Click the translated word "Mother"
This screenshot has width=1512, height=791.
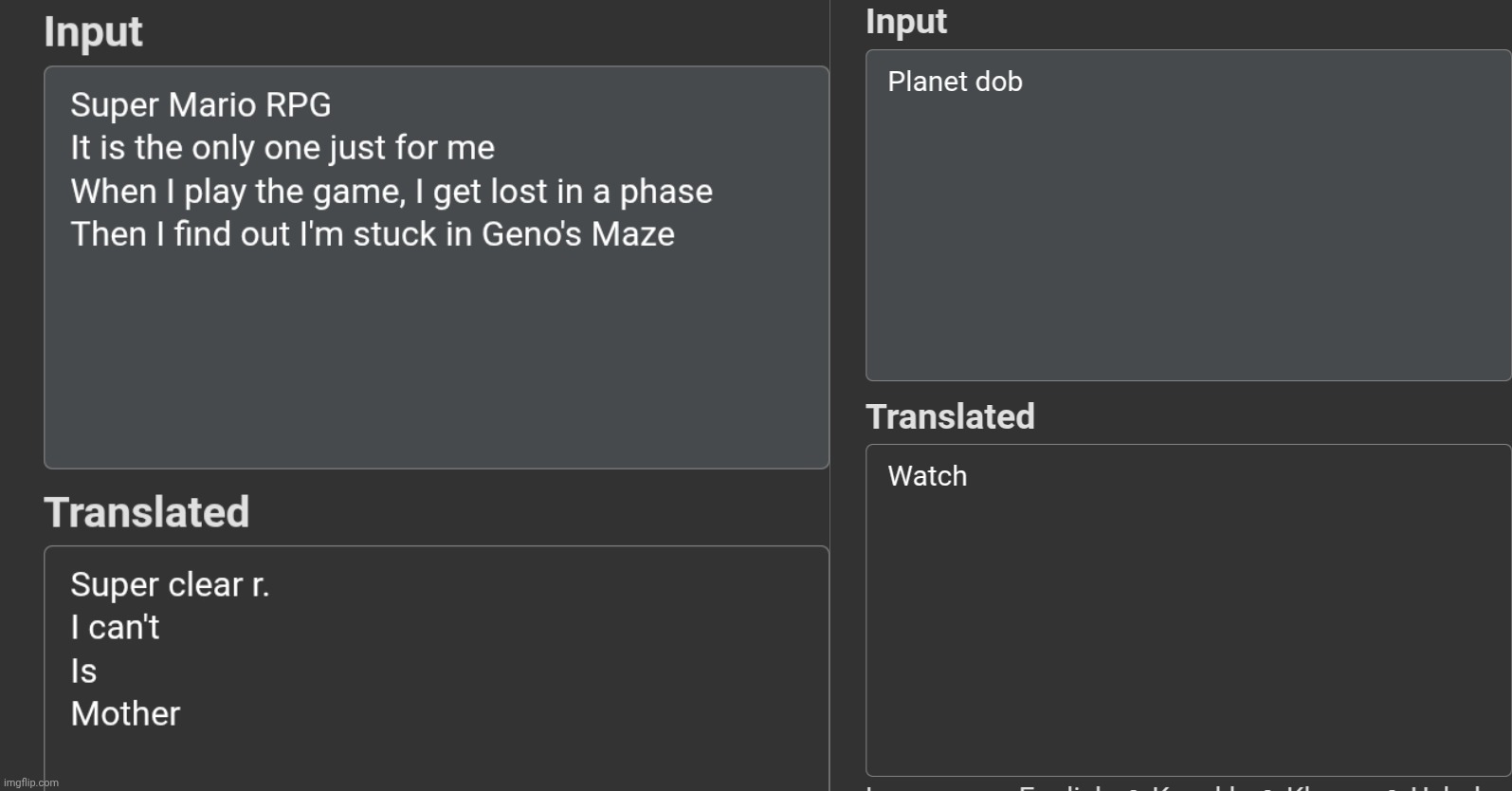(x=125, y=714)
